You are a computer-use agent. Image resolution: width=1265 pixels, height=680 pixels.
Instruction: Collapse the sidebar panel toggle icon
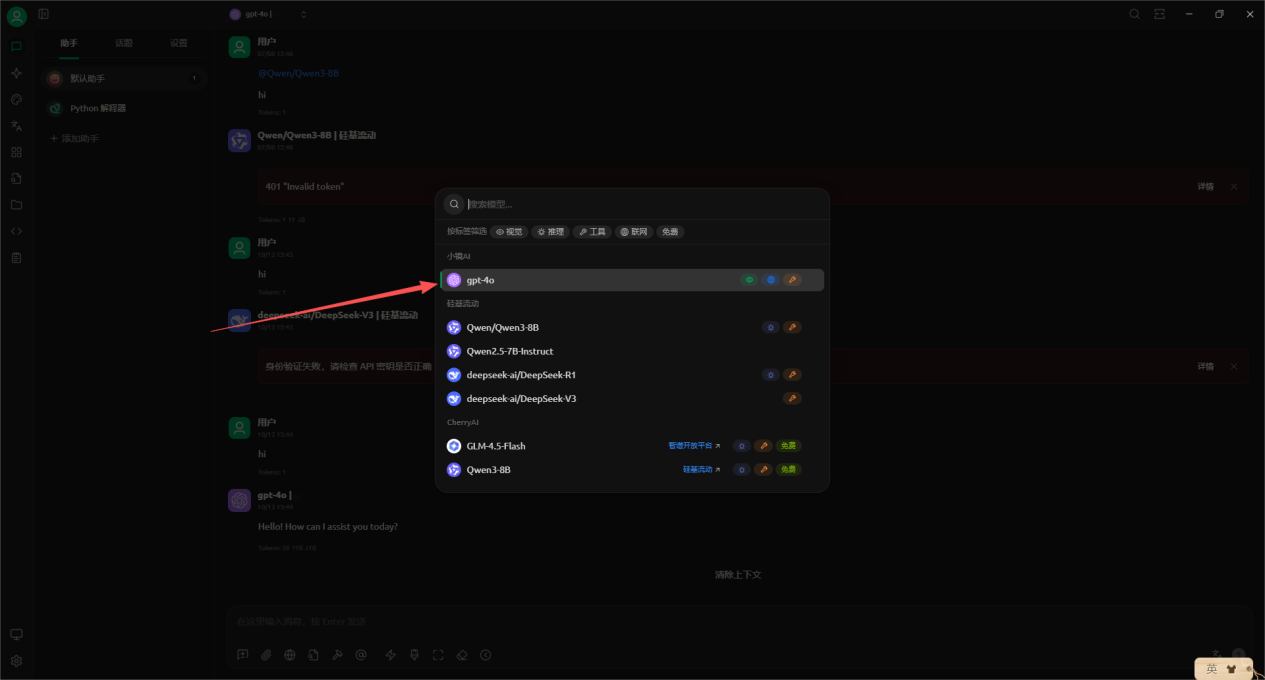tap(44, 14)
